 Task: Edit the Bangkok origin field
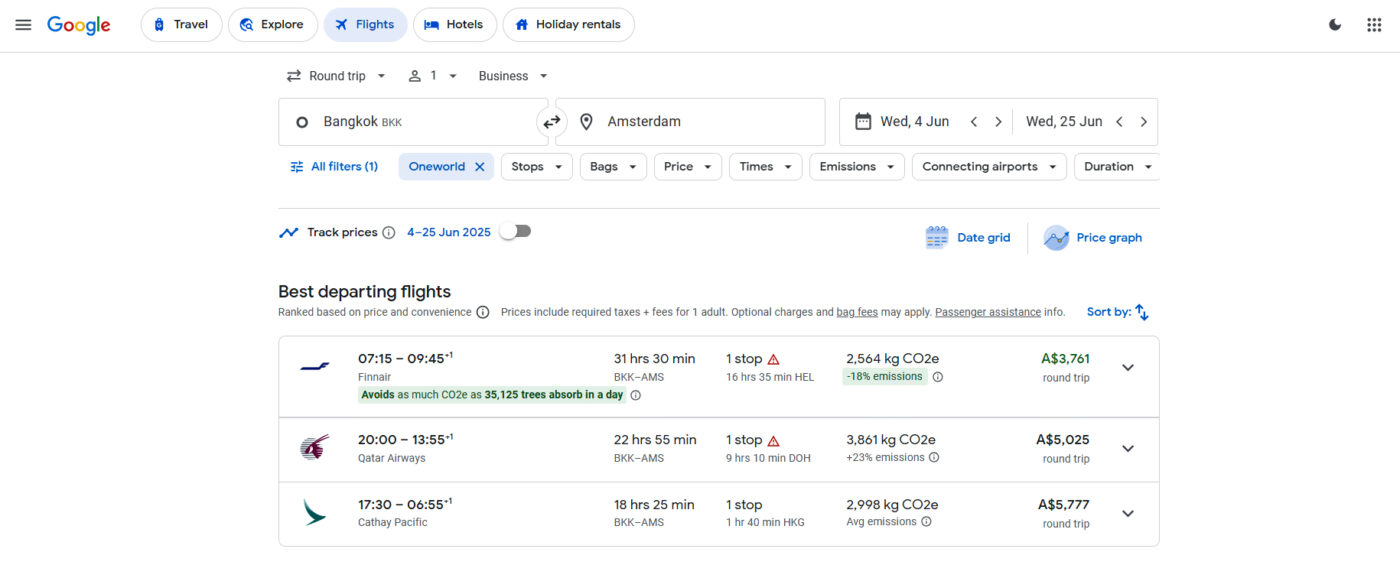[412, 122]
